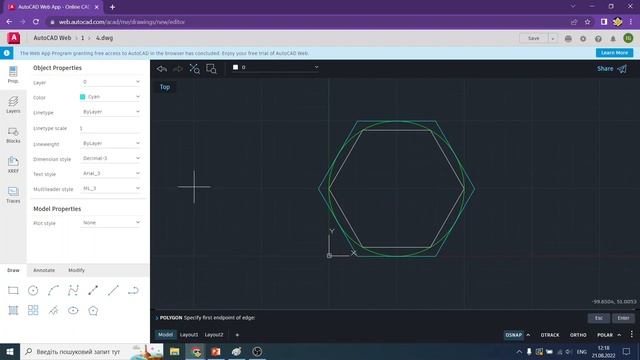Viewport: 640px width, 360px height.
Task: Expand OSNAP settings caret
Action: click(x=528, y=335)
